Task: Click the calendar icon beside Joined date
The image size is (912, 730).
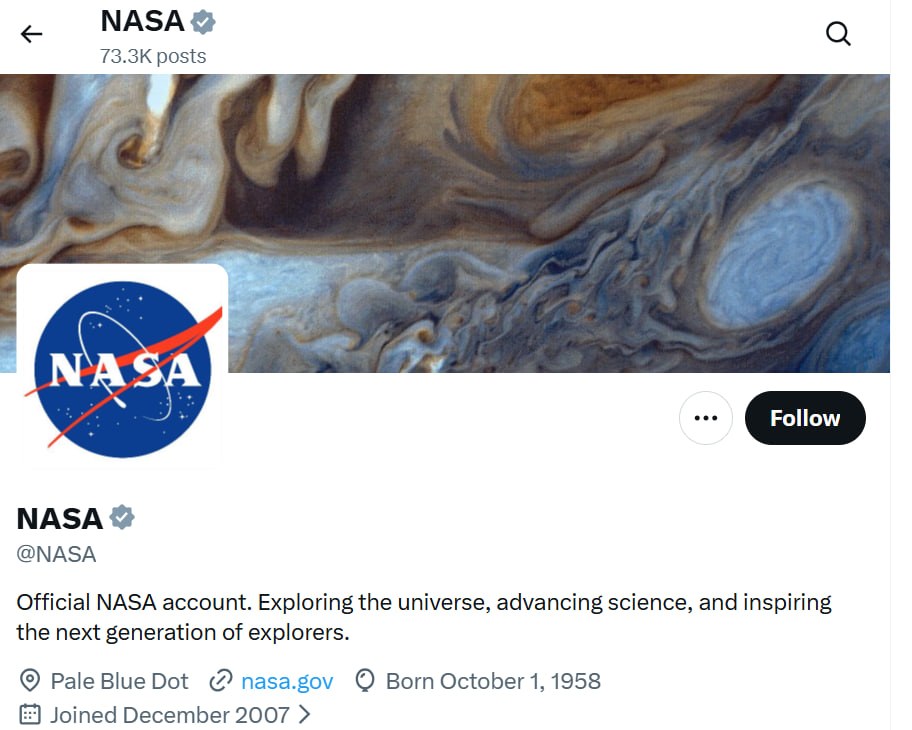Action: point(31,715)
